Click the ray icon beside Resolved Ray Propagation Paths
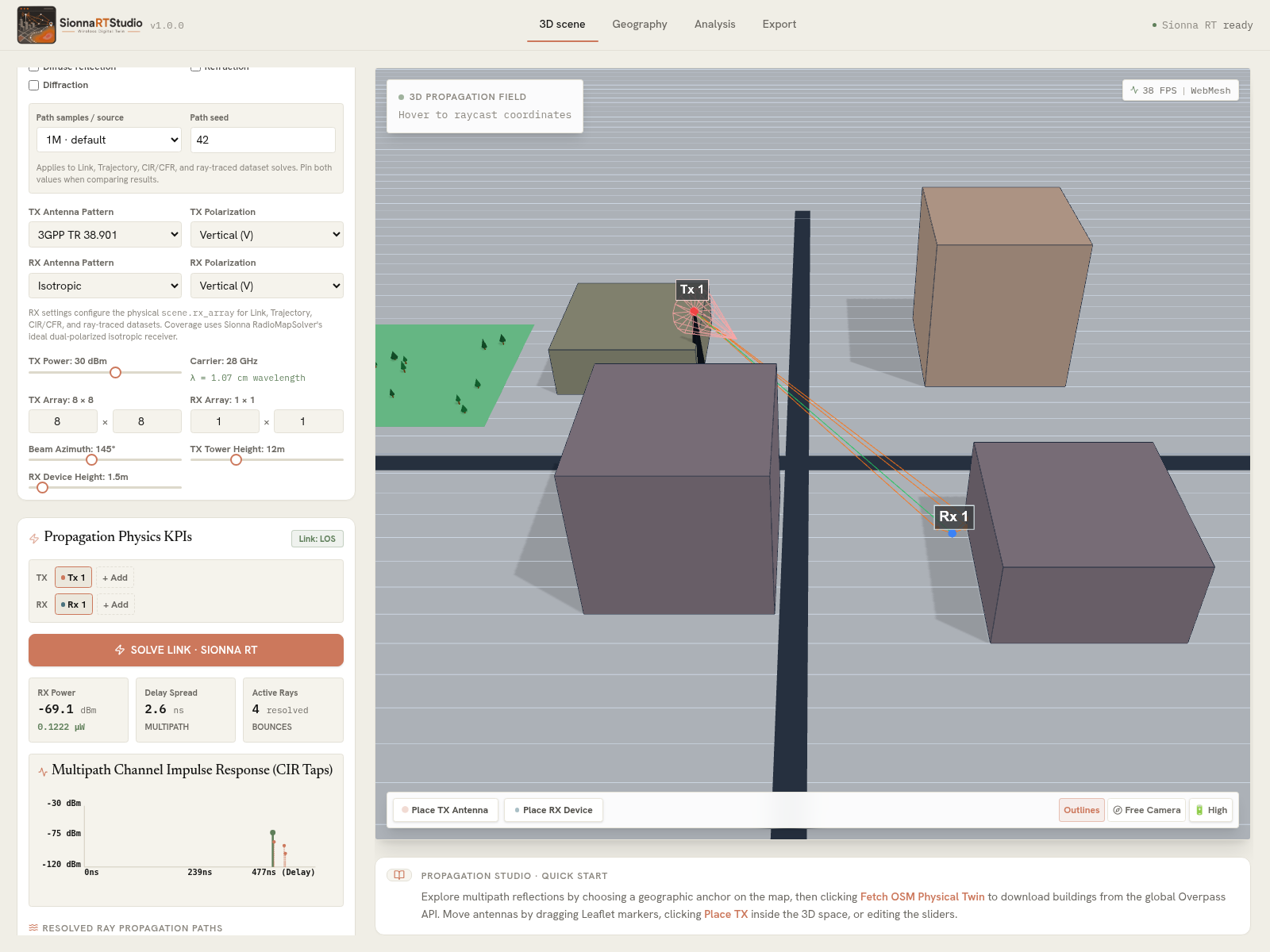The width and height of the screenshot is (1270, 952). pyautogui.click(x=33, y=927)
